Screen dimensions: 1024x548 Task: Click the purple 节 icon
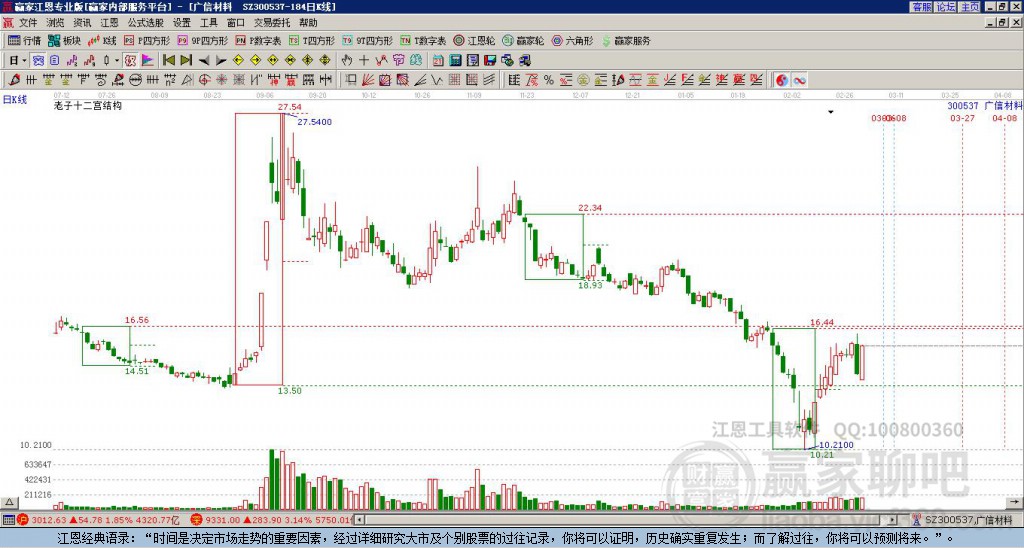tap(398, 60)
